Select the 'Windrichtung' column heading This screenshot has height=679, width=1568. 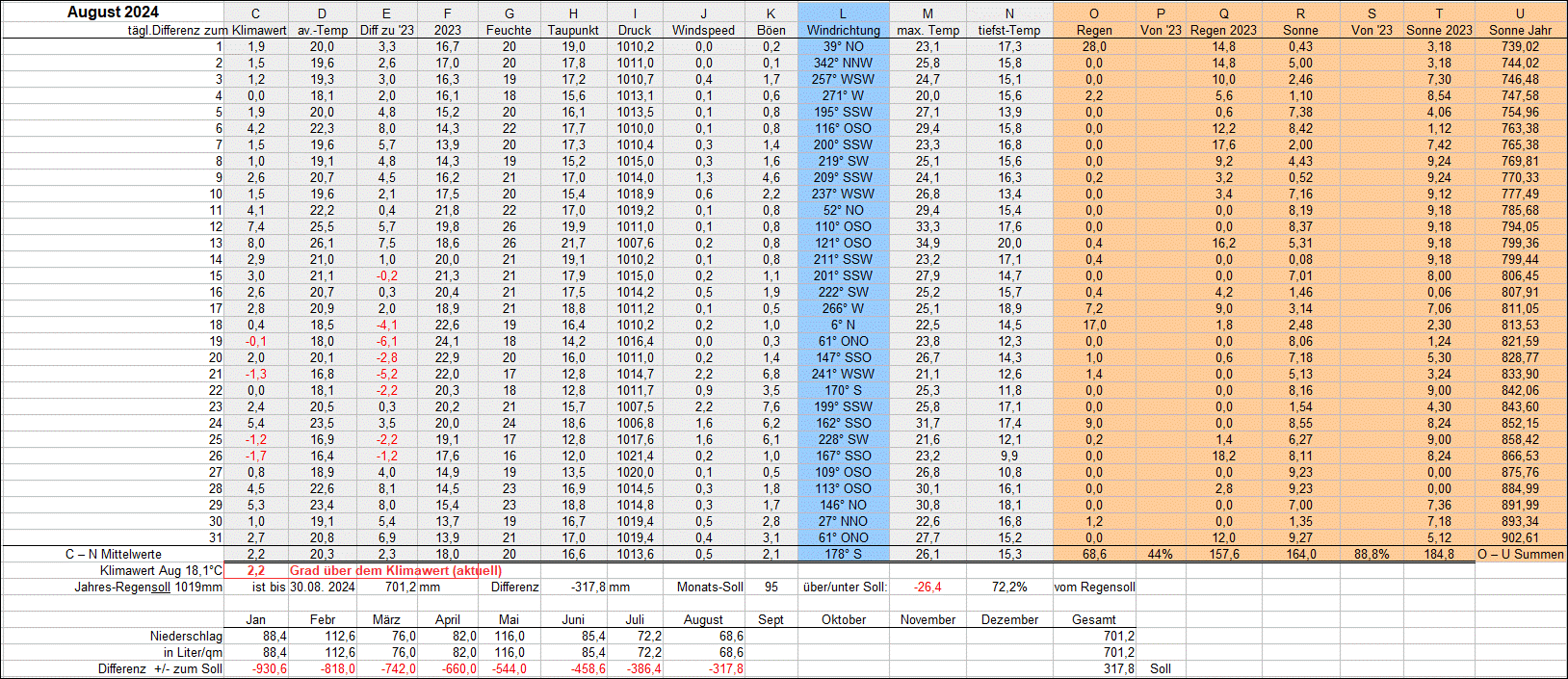coord(844,30)
